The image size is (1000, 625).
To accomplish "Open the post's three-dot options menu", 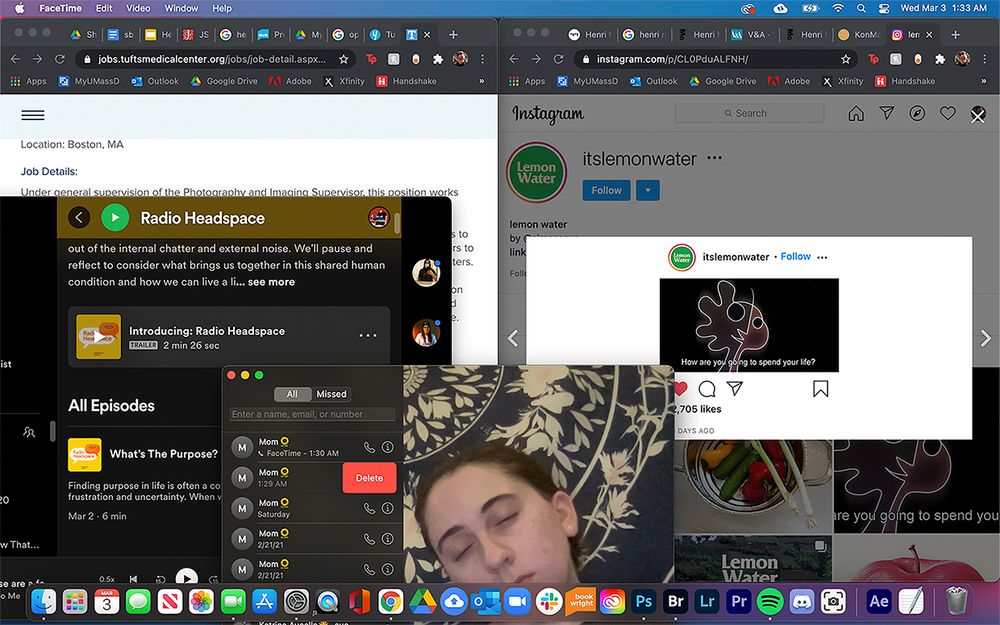I will tap(822, 257).
